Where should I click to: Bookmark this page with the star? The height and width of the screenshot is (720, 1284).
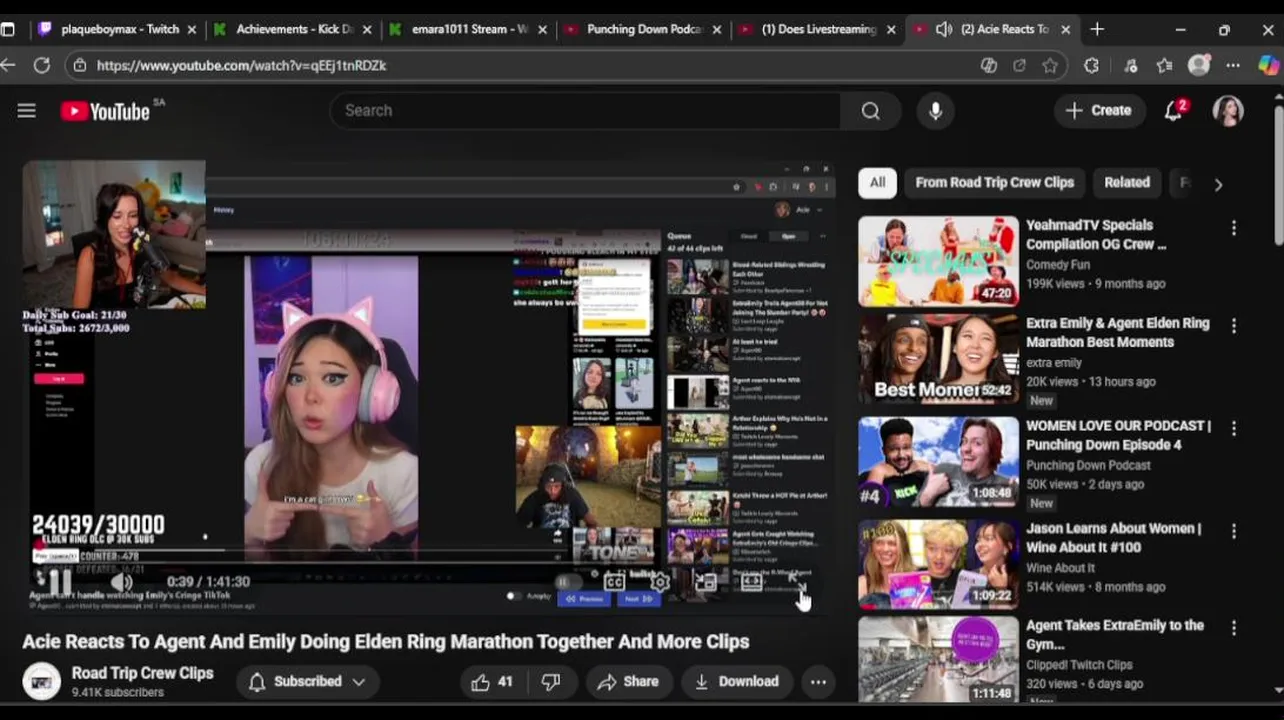(x=1049, y=65)
